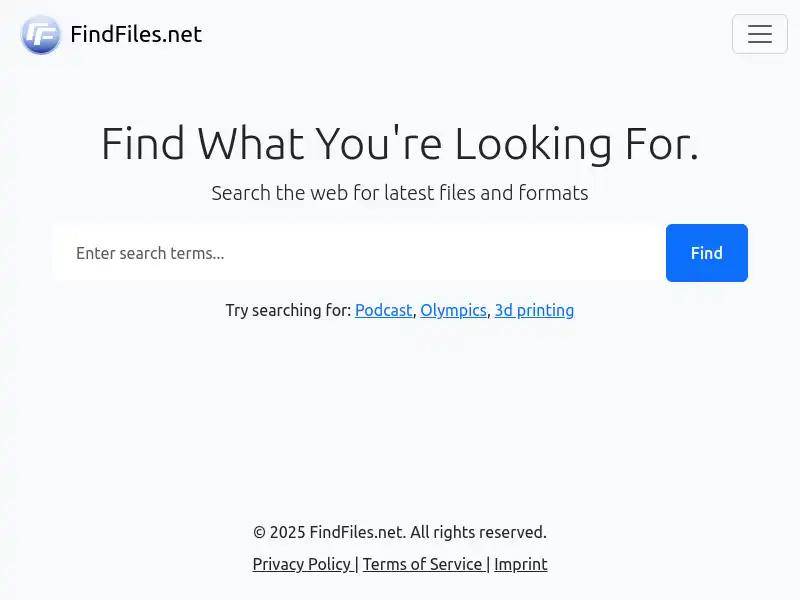This screenshot has width=800, height=600.
Task: Click the page headline text
Action: 400,143
